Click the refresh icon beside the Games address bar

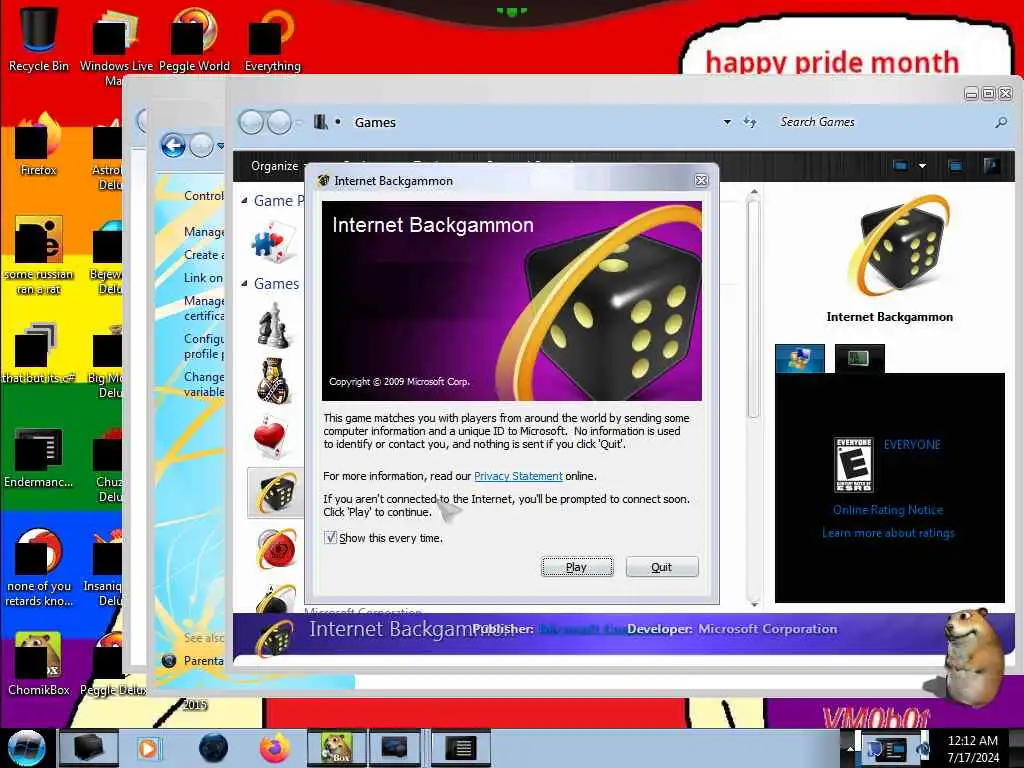coord(750,122)
